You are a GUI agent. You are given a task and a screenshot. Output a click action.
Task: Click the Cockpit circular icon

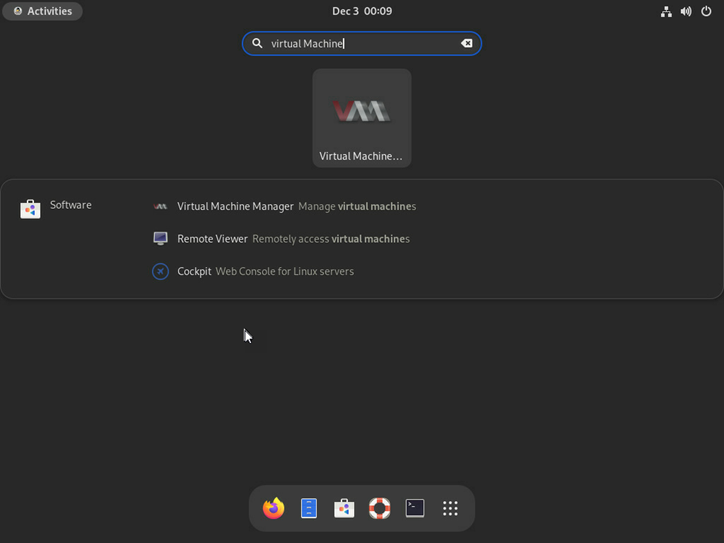tap(160, 272)
